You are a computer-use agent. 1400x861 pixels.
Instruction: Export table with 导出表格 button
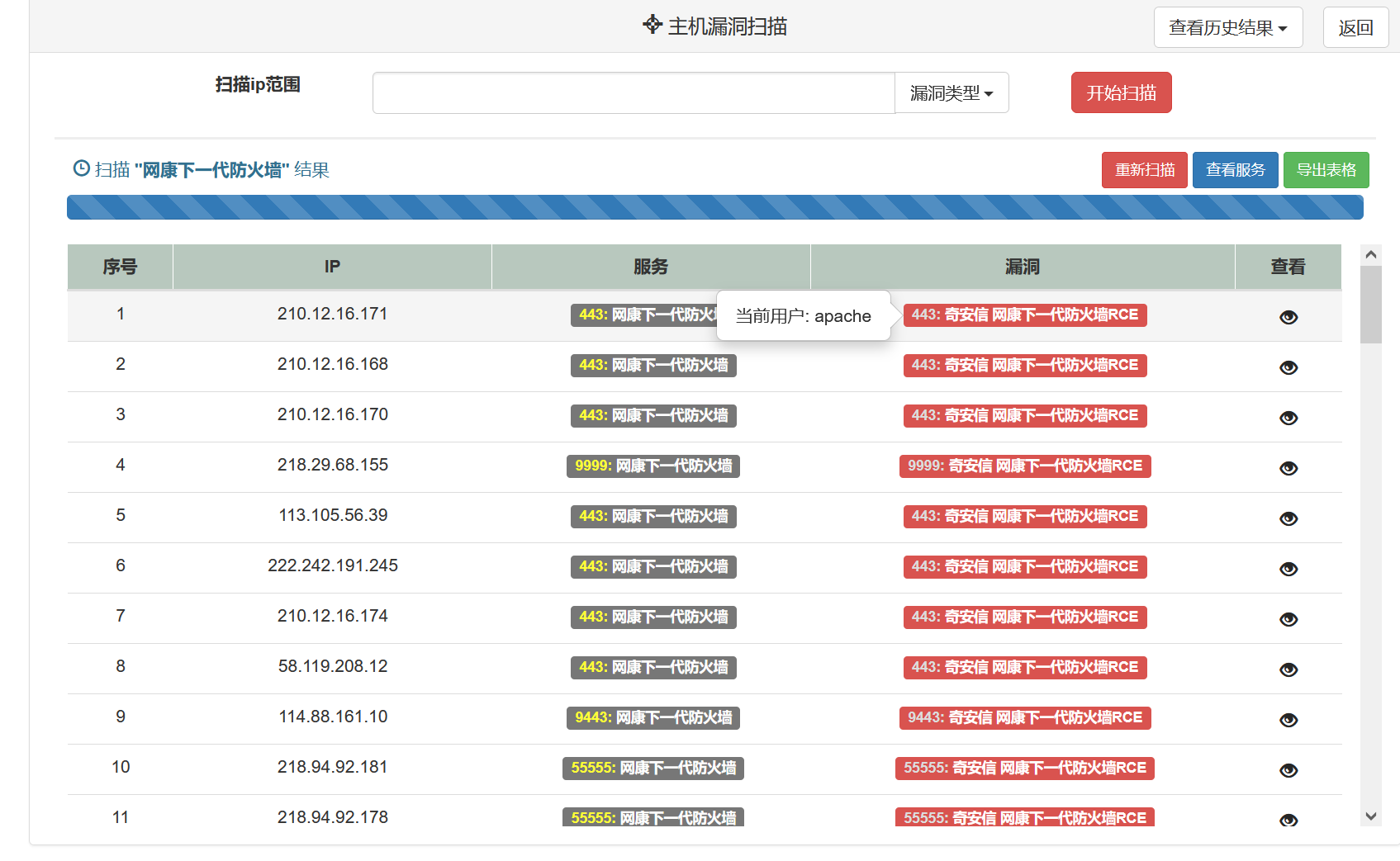[x=1326, y=170]
